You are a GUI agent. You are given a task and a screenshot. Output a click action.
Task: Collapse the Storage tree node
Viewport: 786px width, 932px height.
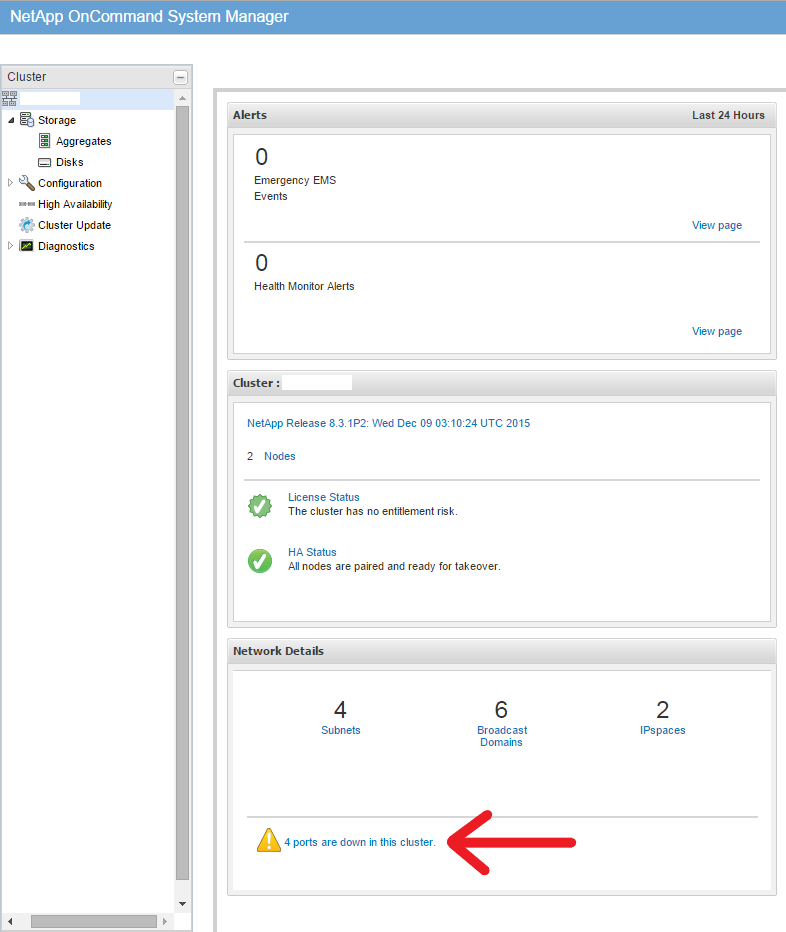11,120
